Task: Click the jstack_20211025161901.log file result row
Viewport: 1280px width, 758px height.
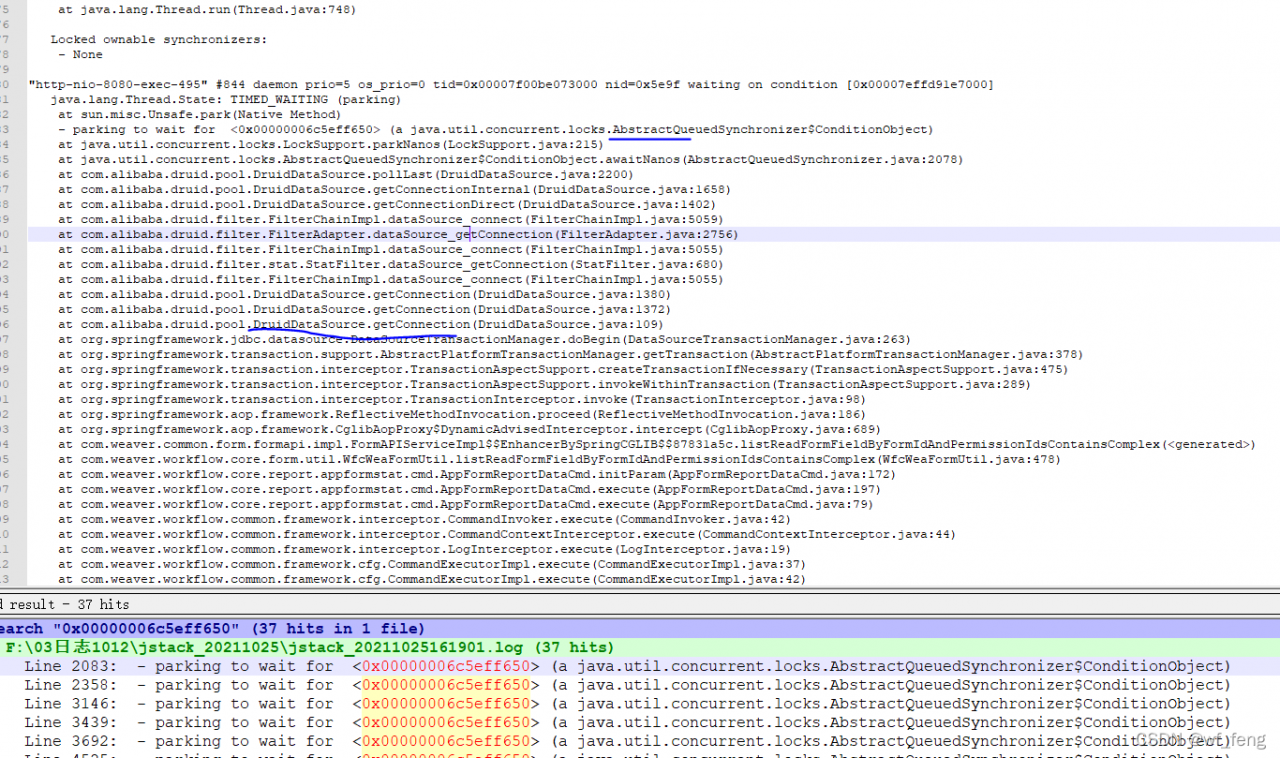Action: pos(310,647)
